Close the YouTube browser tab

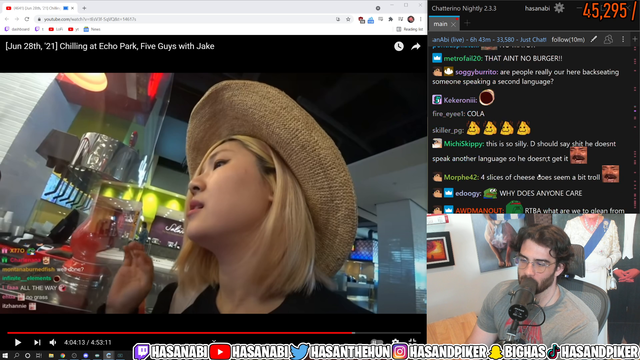coord(73,8)
